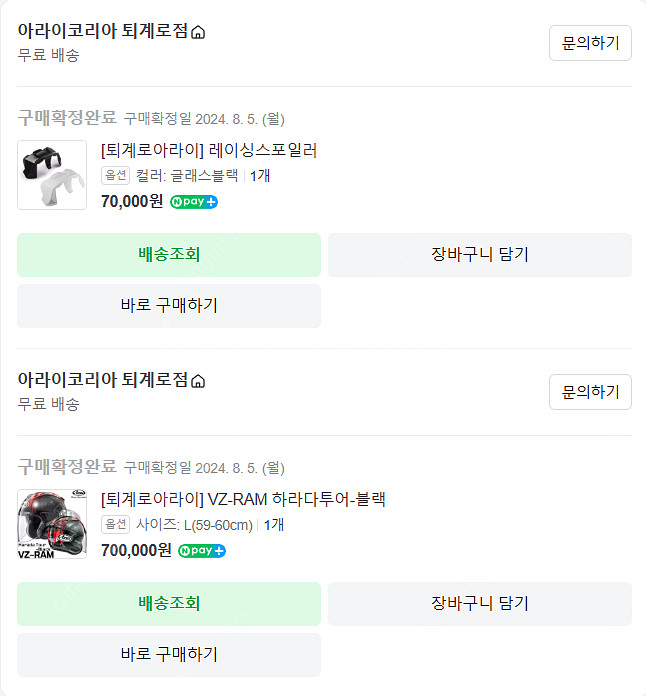Click home icon beside the top store name
The image size is (646, 696).
pyautogui.click(x=198, y=33)
